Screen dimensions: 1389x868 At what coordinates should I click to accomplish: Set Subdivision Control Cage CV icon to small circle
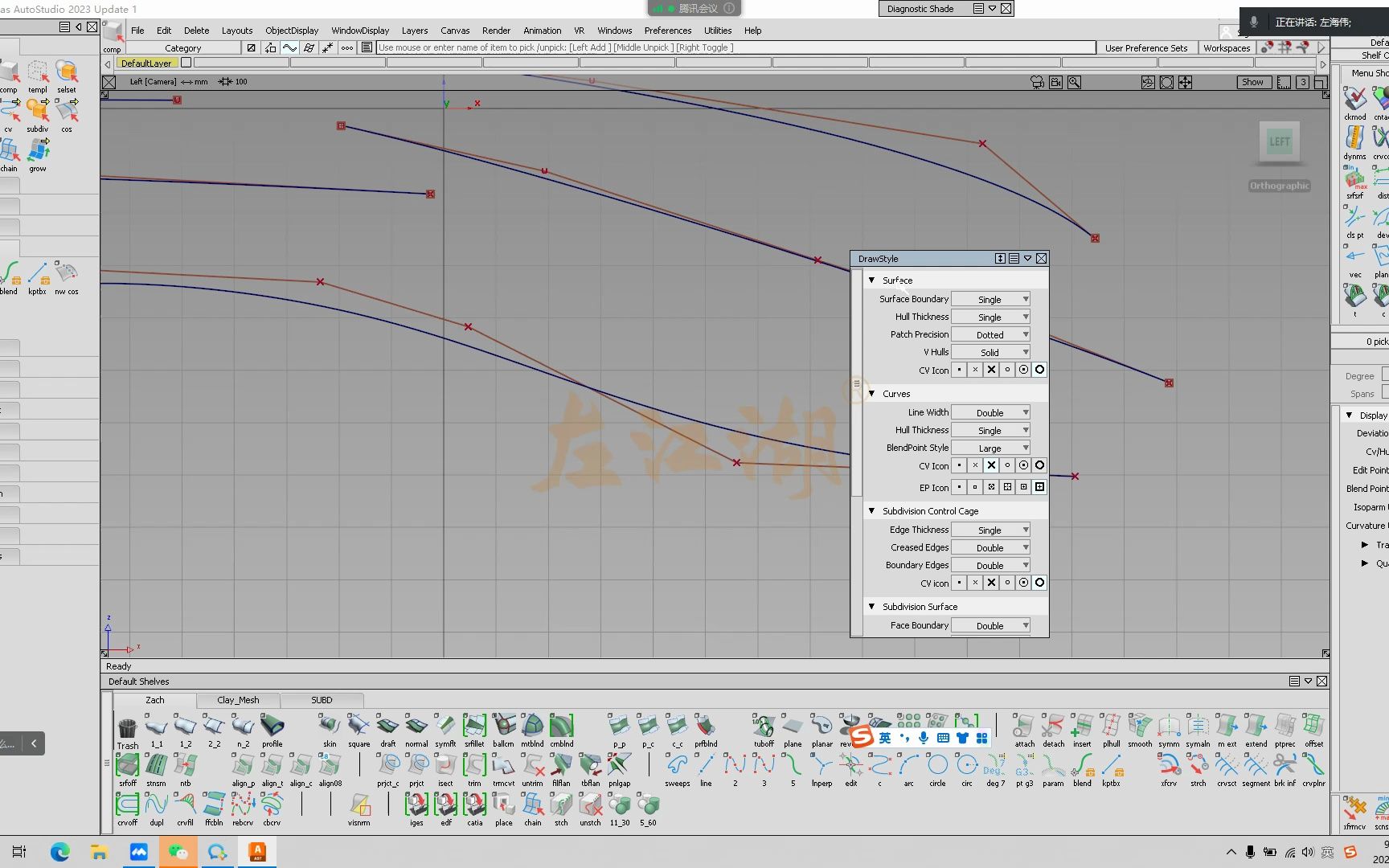pos(1007,583)
